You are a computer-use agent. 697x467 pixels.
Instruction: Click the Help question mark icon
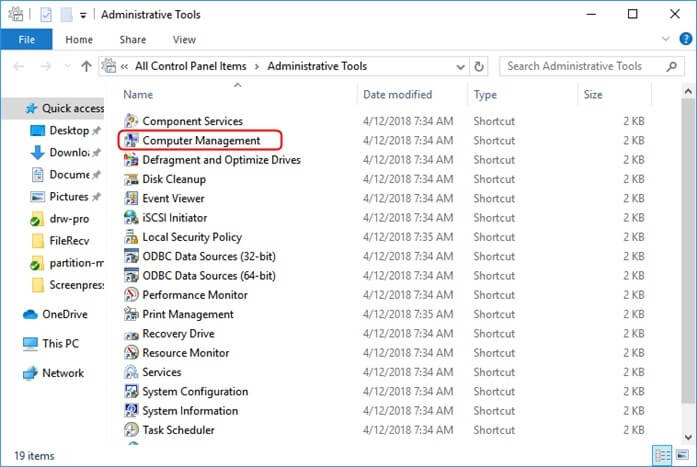686,39
